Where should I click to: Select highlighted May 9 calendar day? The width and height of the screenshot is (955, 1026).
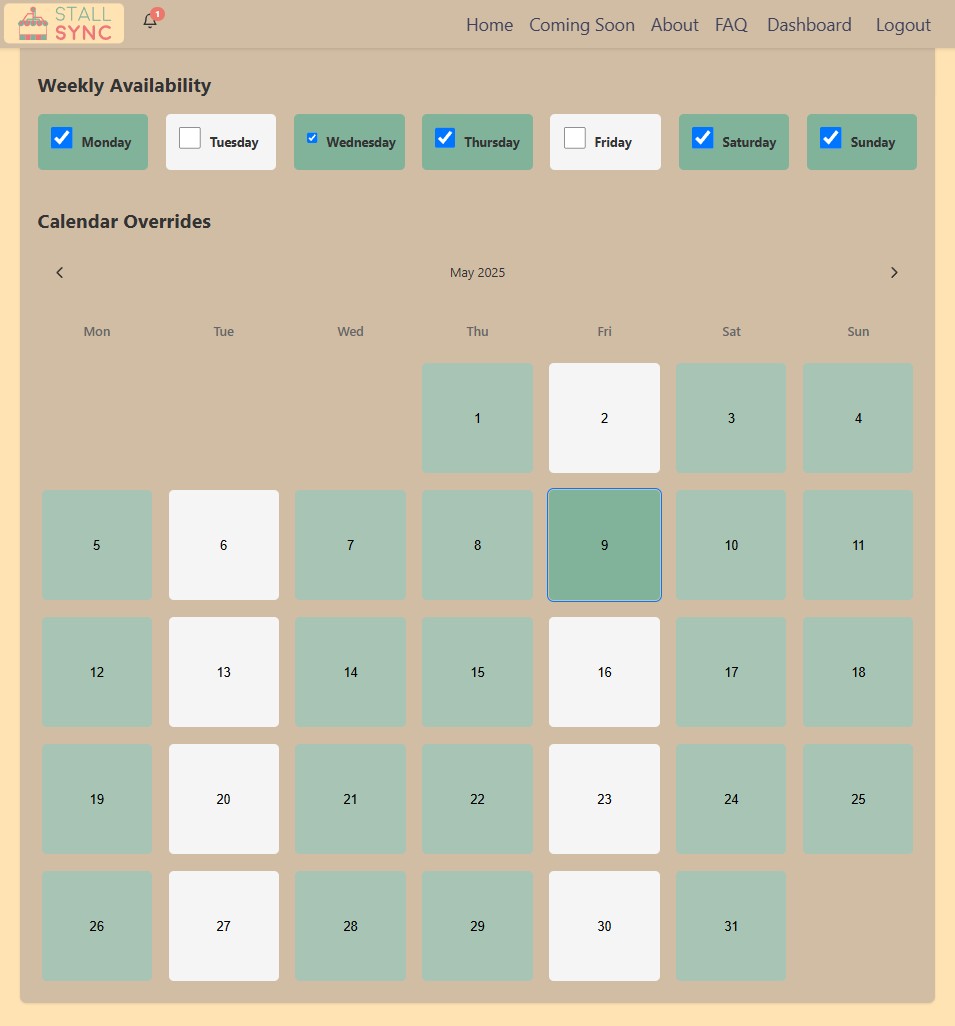604,545
